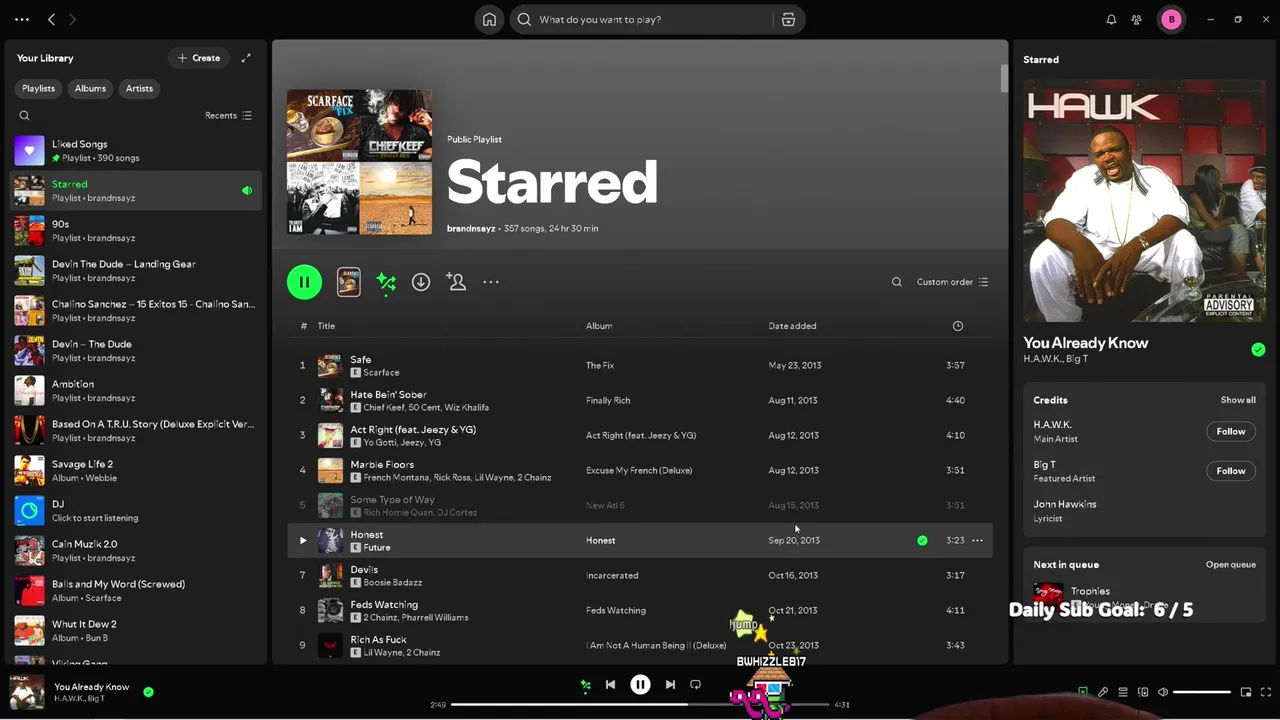Open the Starred playlist cover image
Viewport: 1280px width, 720px height.
pyautogui.click(x=359, y=162)
